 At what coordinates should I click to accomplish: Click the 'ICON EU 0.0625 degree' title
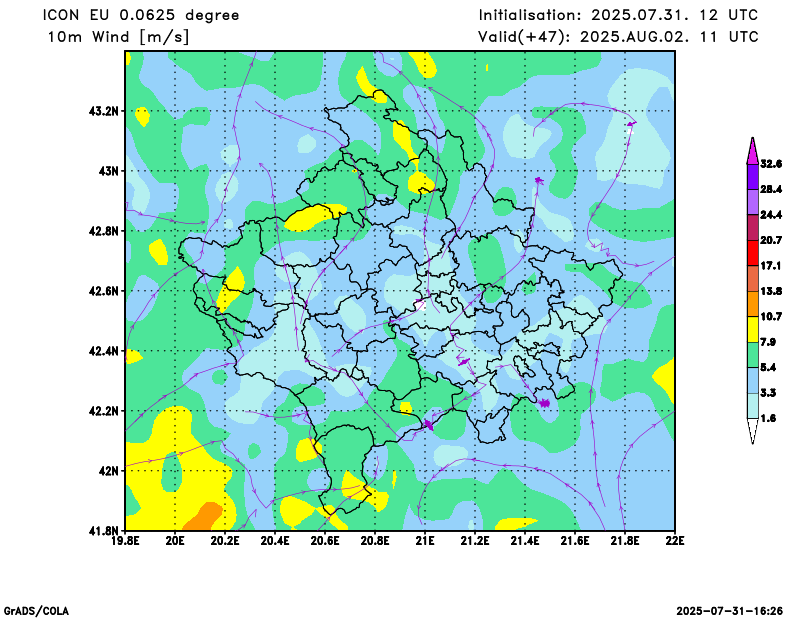coord(141,15)
